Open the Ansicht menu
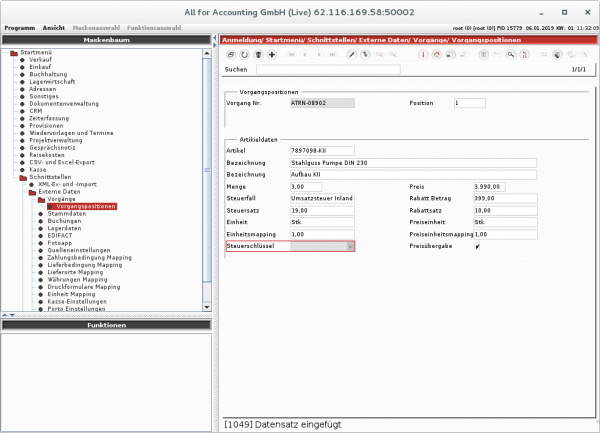600x433 pixels. [x=55, y=26]
